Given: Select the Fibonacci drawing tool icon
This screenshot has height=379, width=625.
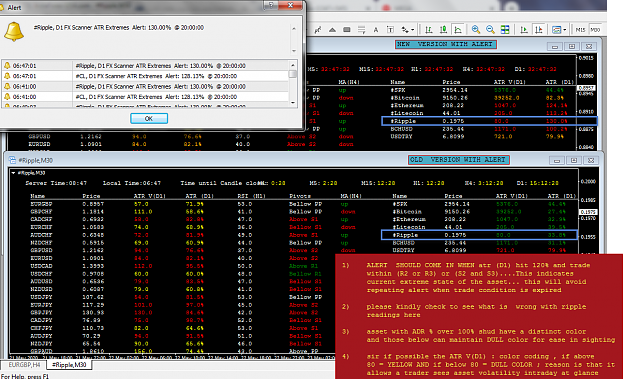Looking at the screenshot, I should tap(362, 30).
